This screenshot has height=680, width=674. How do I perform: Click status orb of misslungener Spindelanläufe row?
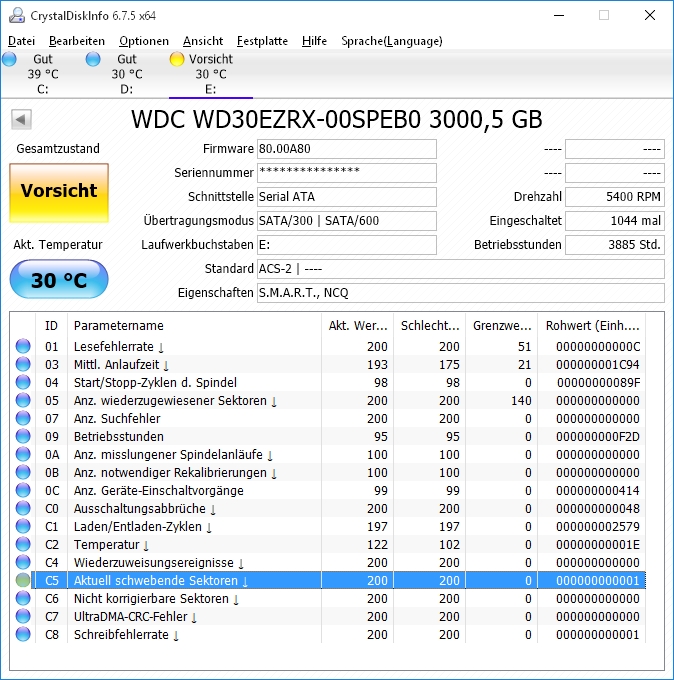click(x=23, y=454)
